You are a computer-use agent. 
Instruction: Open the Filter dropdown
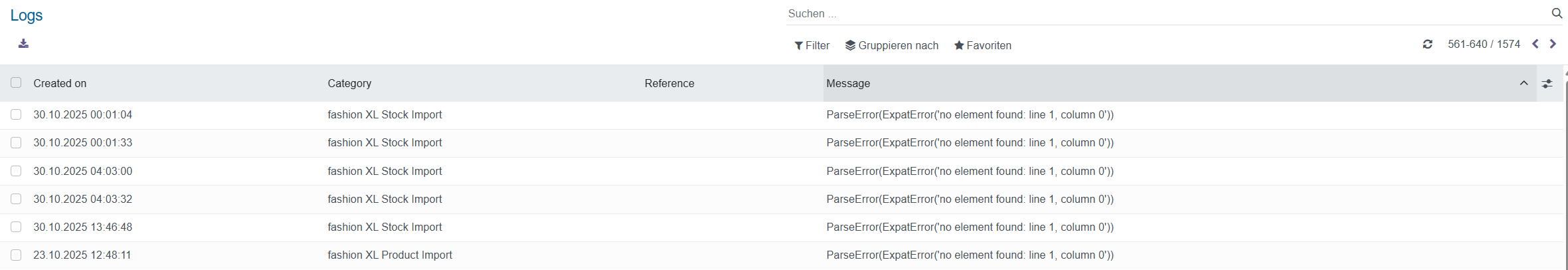click(x=812, y=45)
